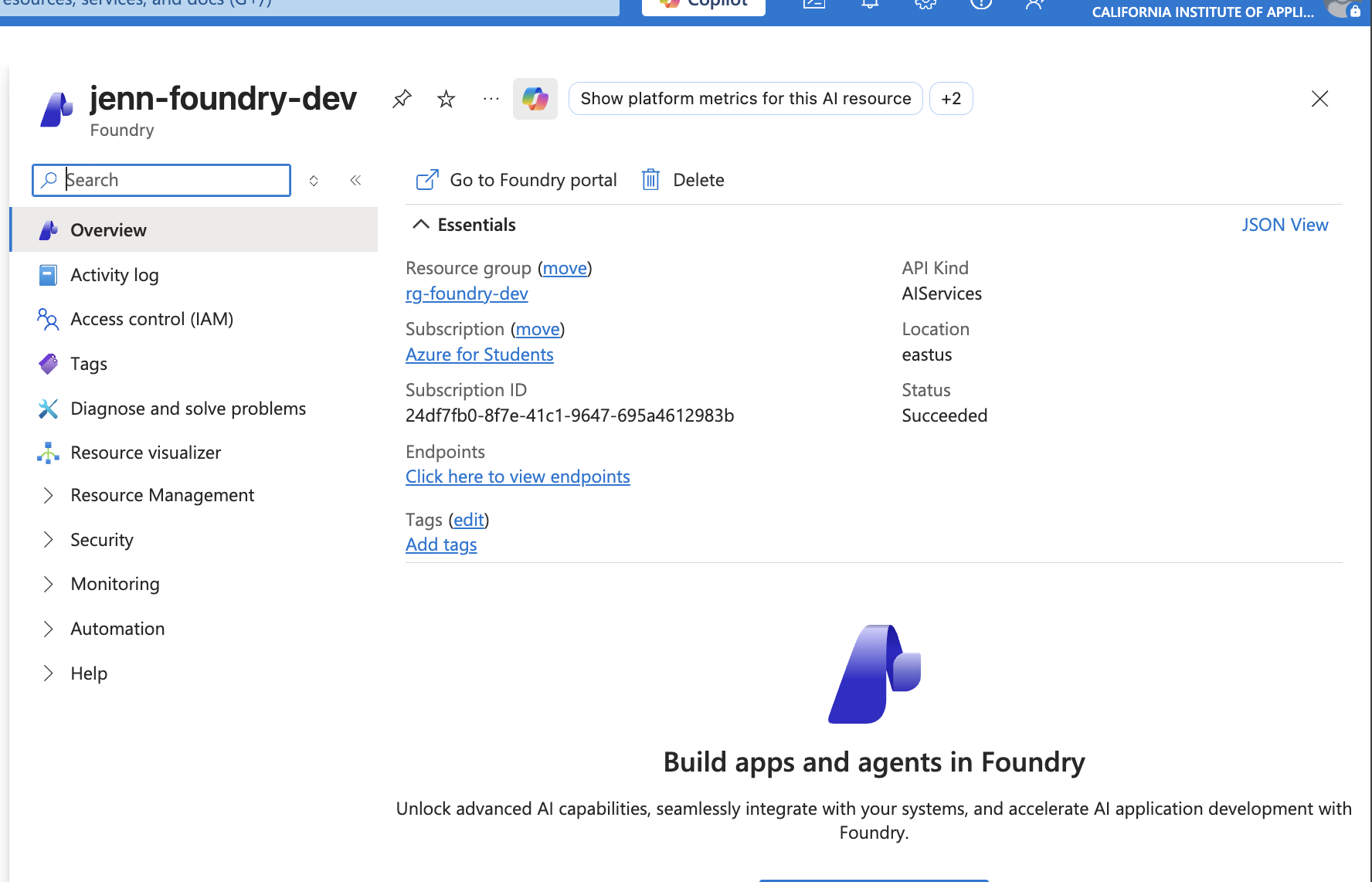Click edit link next to Tags
This screenshot has height=882, width=1372.
coord(469,520)
